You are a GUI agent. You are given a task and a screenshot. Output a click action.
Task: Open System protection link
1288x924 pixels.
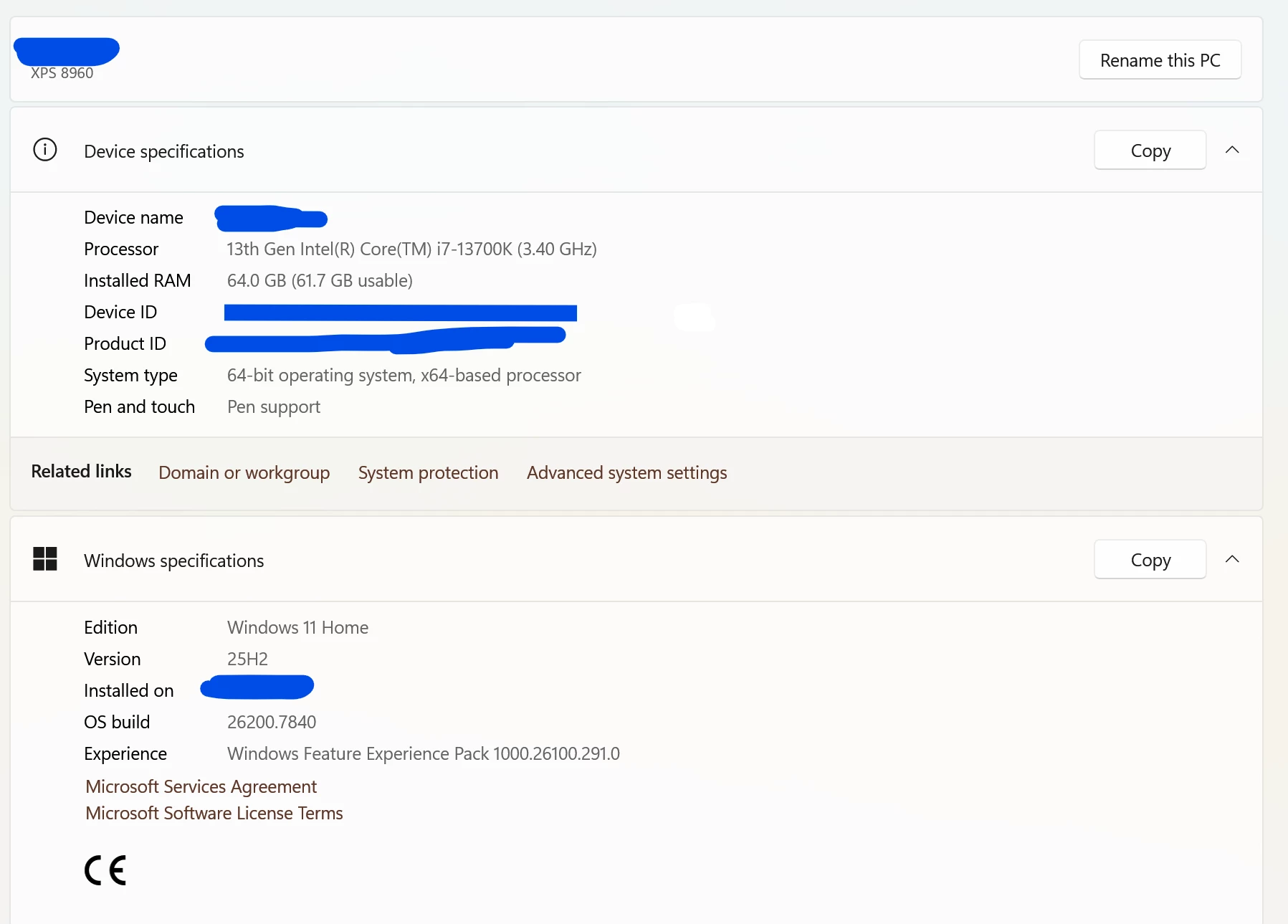pyautogui.click(x=428, y=473)
